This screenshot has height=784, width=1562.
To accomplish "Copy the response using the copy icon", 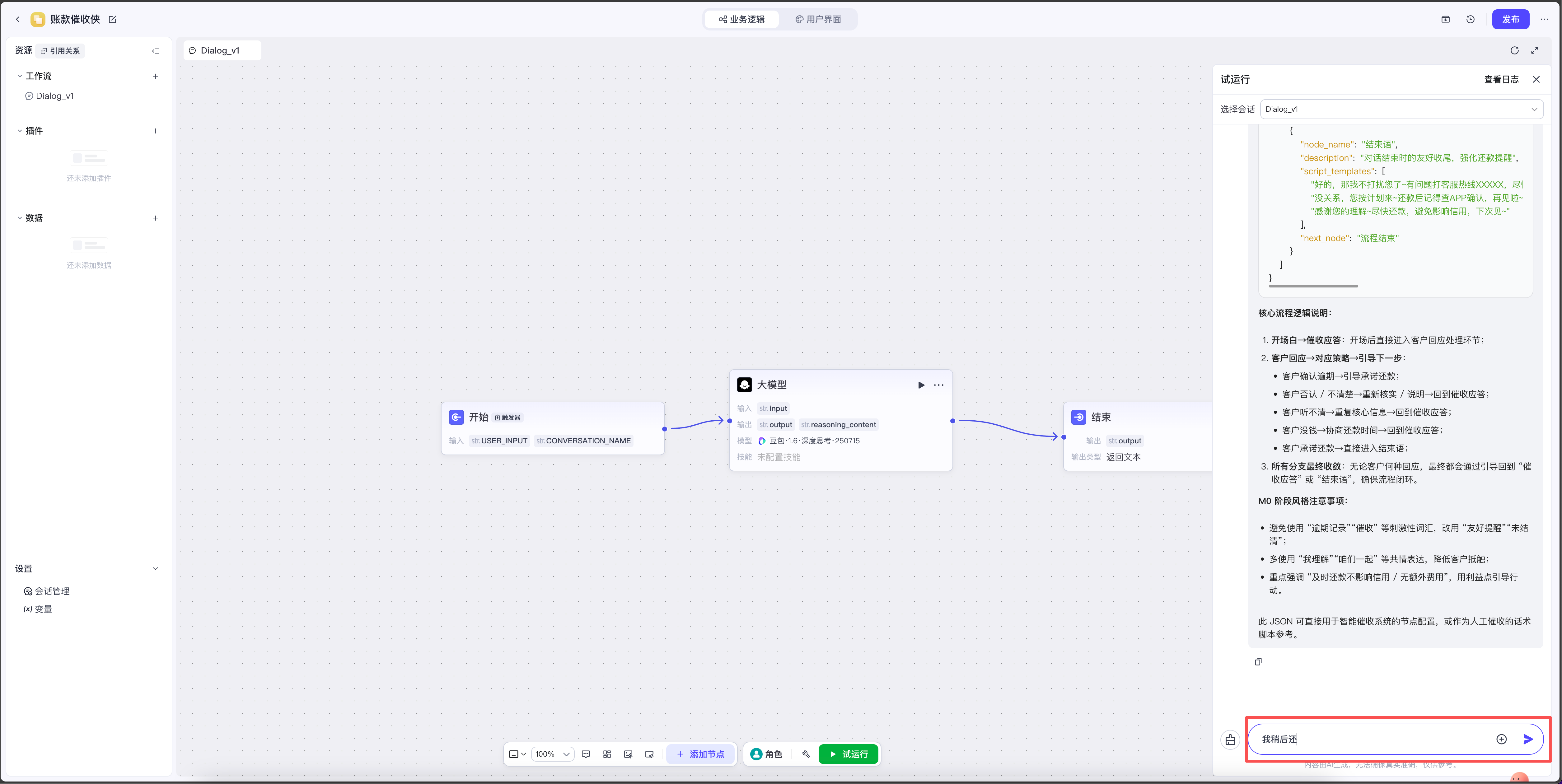I will coord(1258,661).
